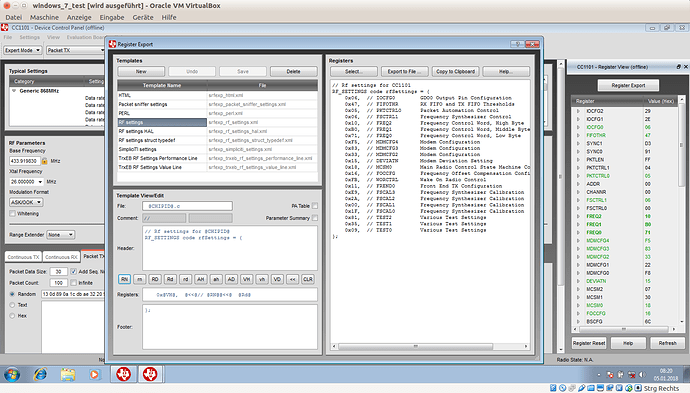
Task: Click the VirtualBox USB pen status icon
Action: 581,388
